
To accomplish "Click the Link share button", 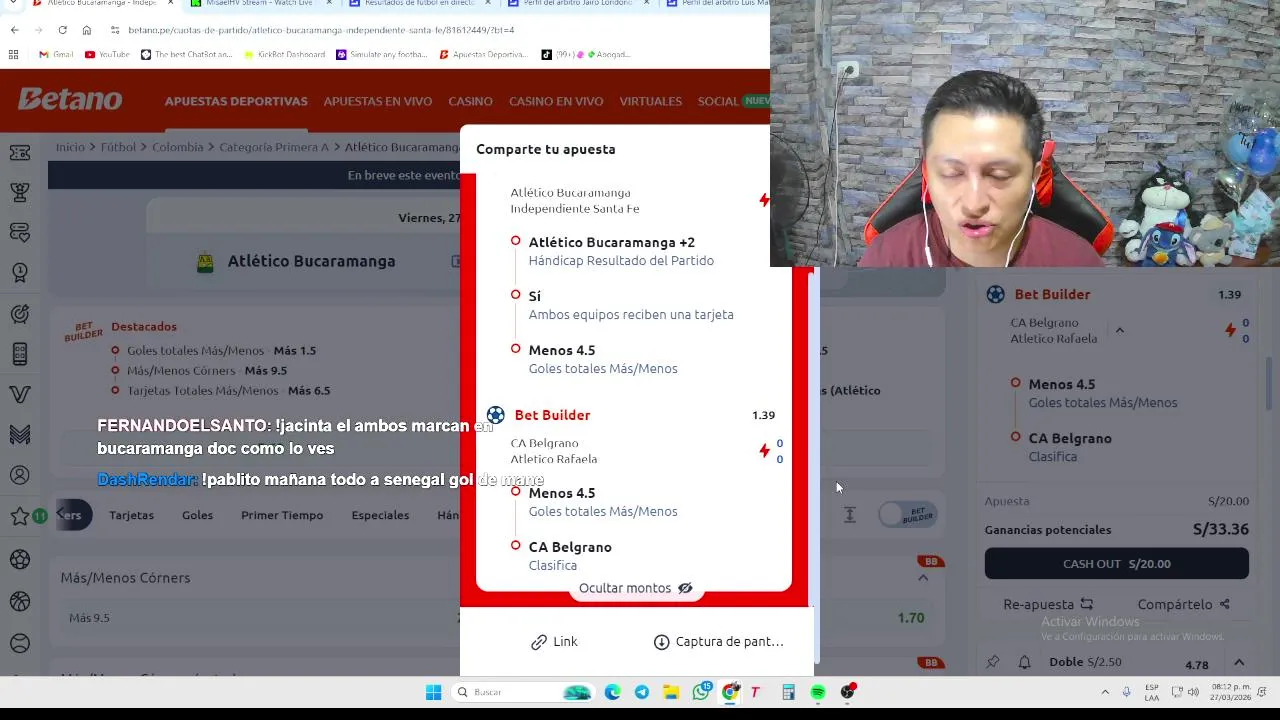I will [554, 642].
